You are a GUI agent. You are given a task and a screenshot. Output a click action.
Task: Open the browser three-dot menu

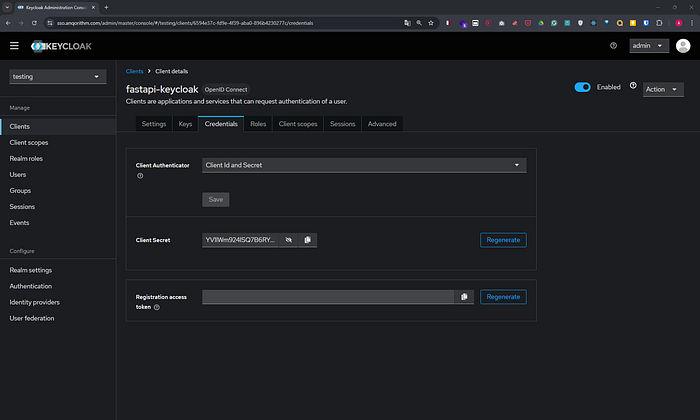pyautogui.click(x=692, y=23)
